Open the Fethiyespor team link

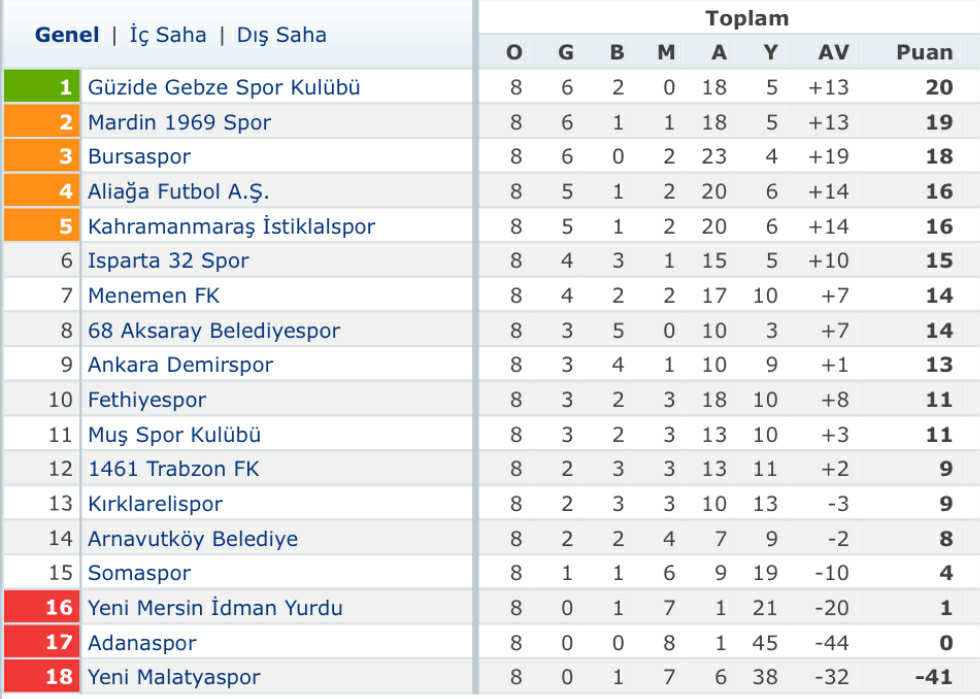pyautogui.click(x=147, y=400)
